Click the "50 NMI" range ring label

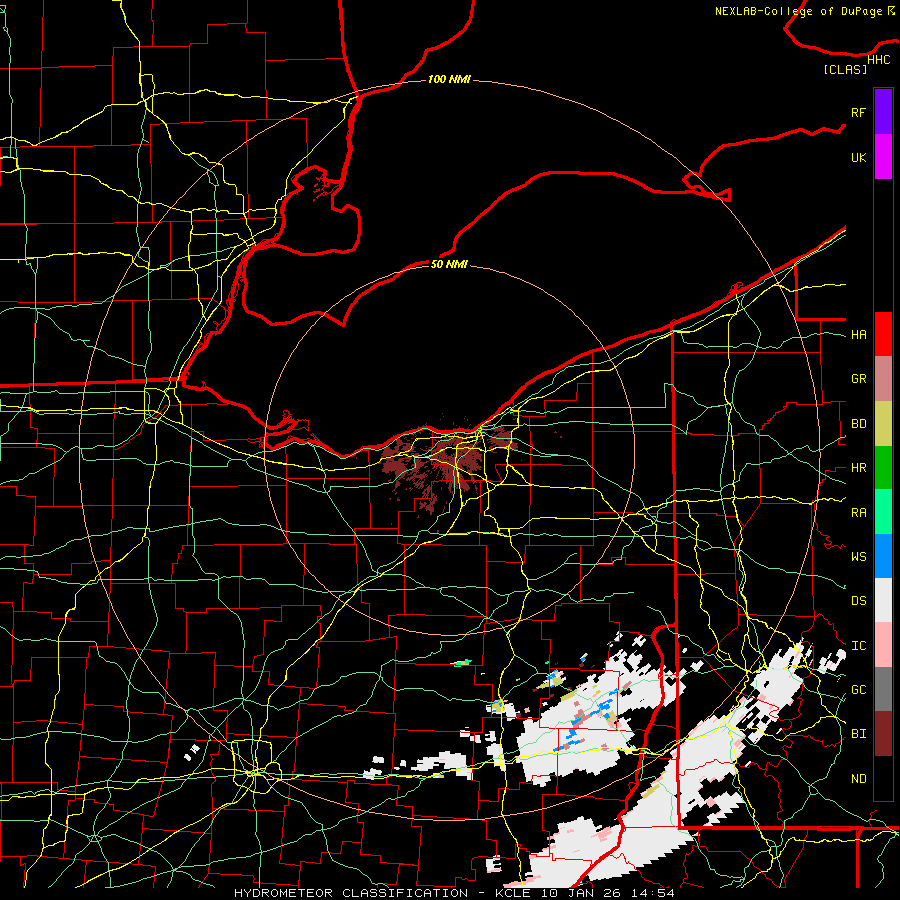pyautogui.click(x=449, y=264)
